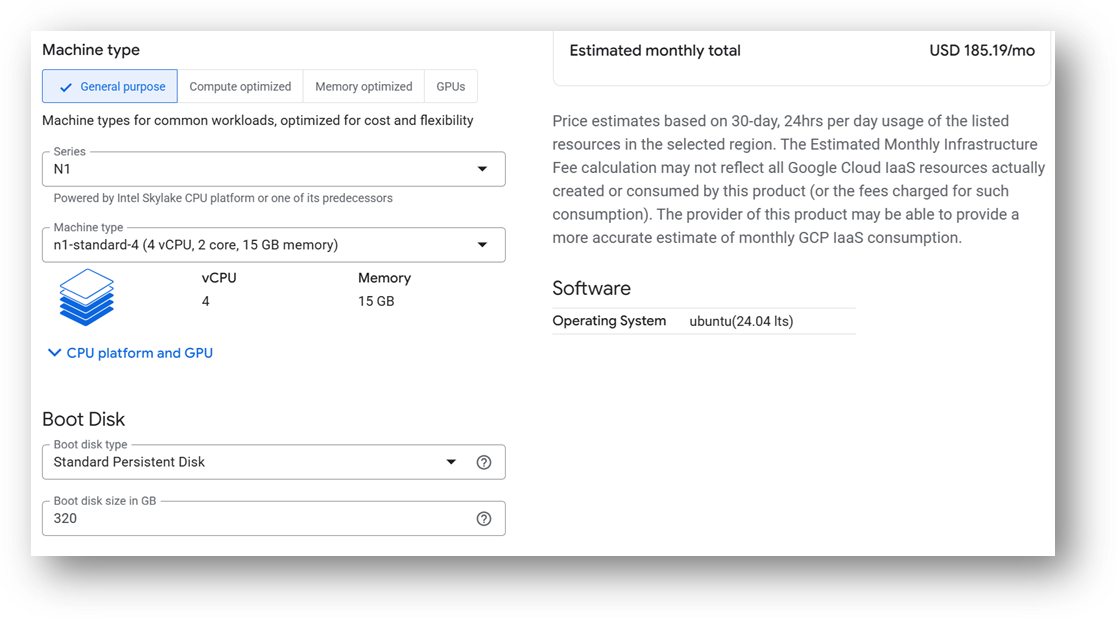Switch to the Memory optimized tab
The width and height of the screenshot is (1117, 618).
[x=363, y=87]
